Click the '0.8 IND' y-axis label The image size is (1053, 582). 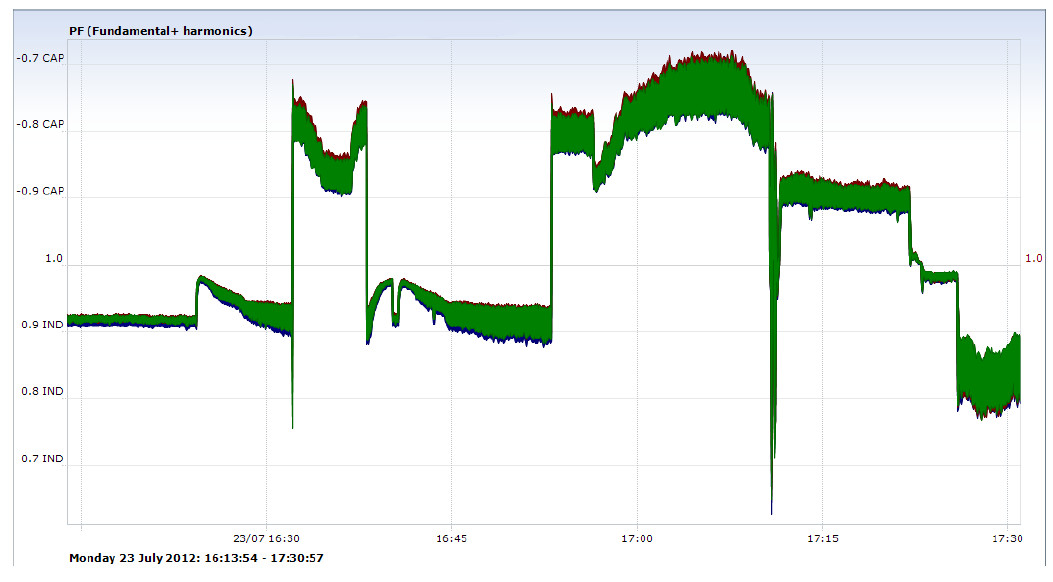point(42,391)
